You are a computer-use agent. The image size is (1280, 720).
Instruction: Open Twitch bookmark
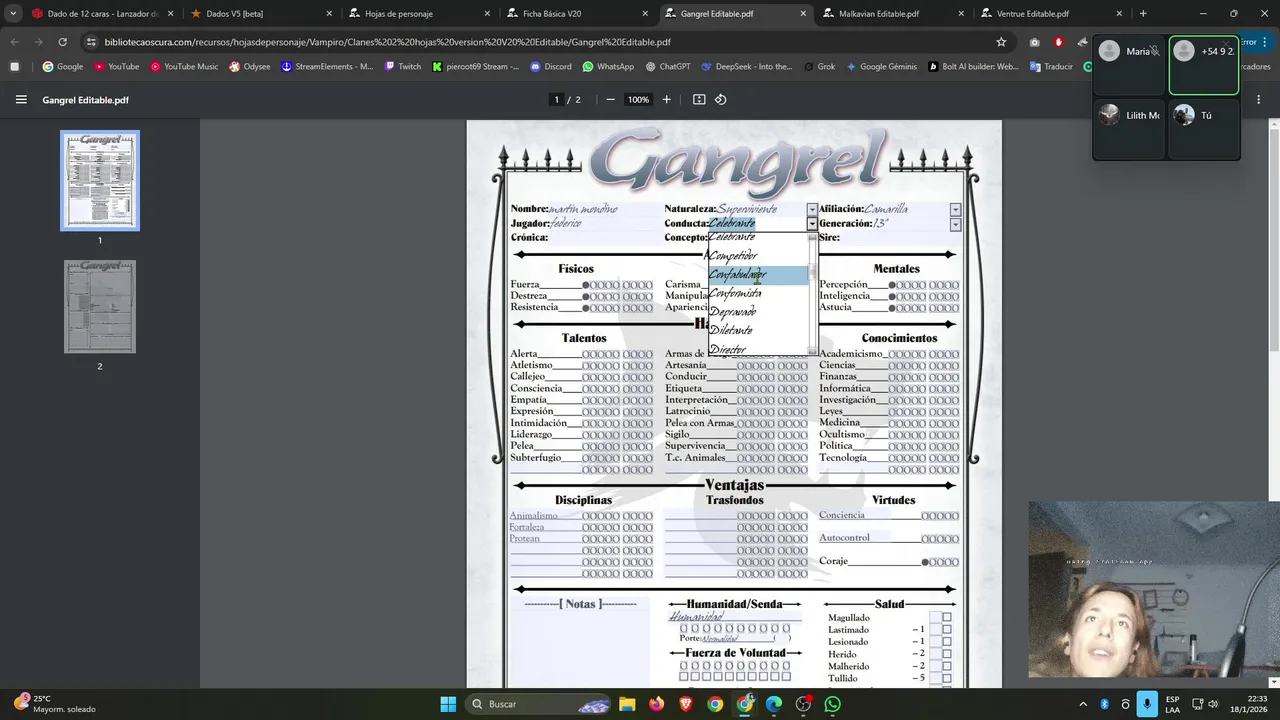(403, 67)
